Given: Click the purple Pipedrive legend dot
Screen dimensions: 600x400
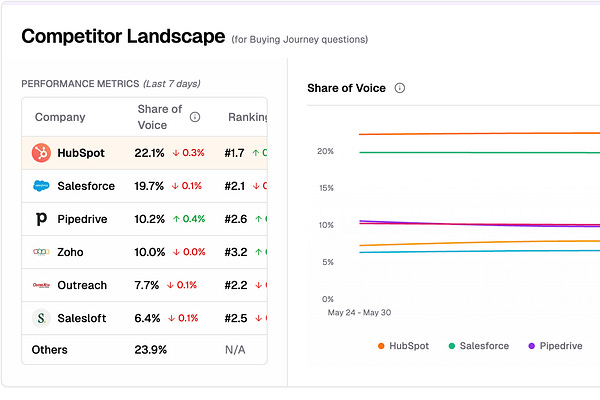Looking at the screenshot, I should click(531, 346).
